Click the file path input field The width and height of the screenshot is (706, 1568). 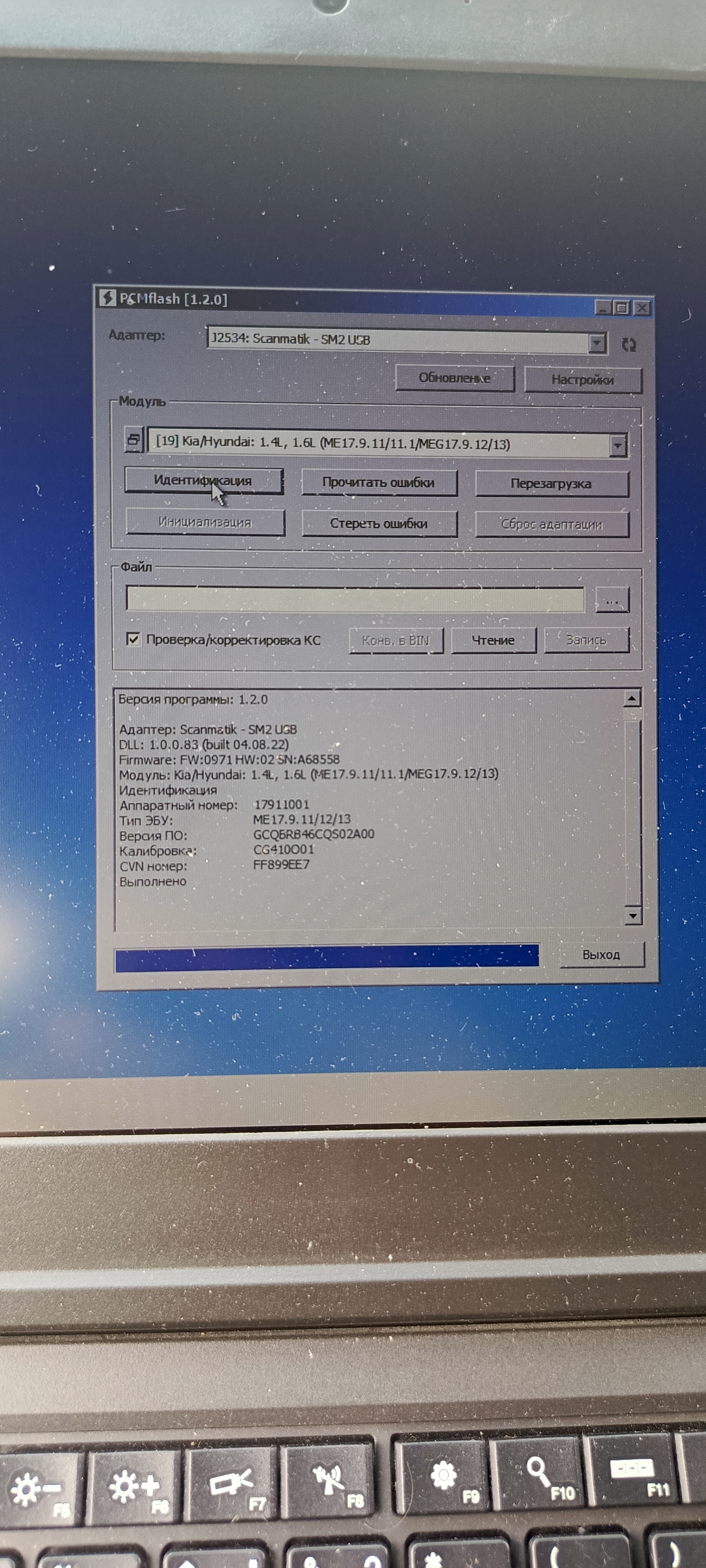coord(355,599)
